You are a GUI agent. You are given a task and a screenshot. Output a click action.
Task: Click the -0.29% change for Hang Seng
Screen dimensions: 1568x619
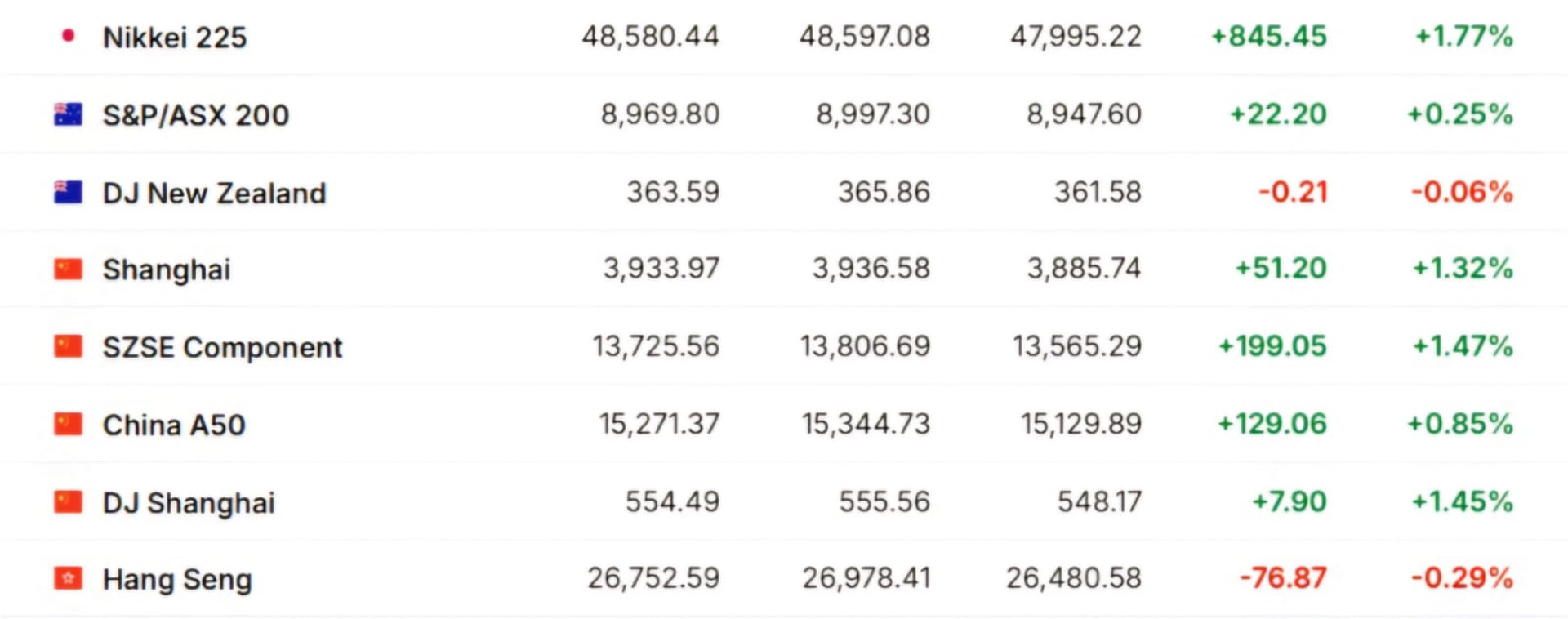1462,578
